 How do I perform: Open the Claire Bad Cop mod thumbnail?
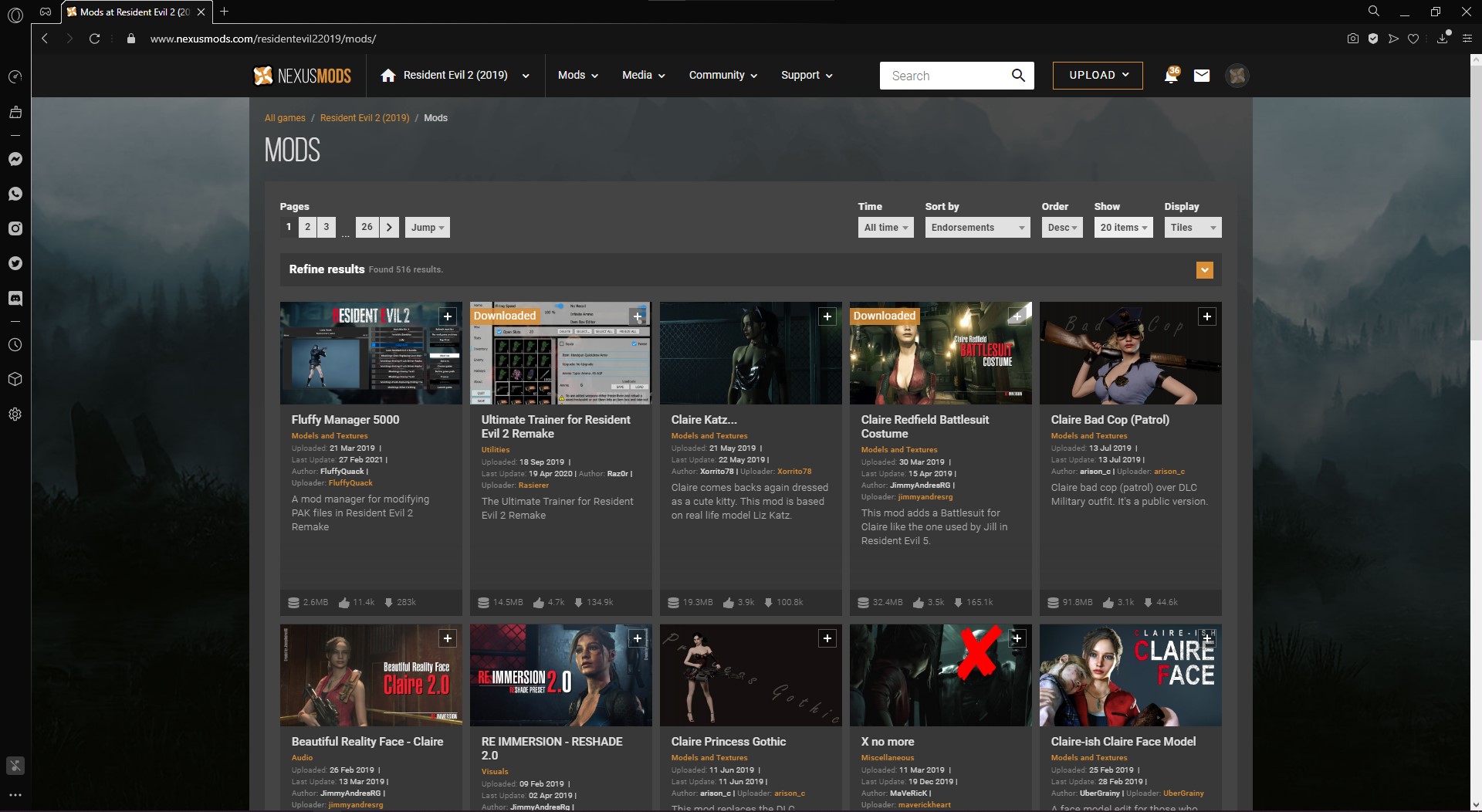1130,353
